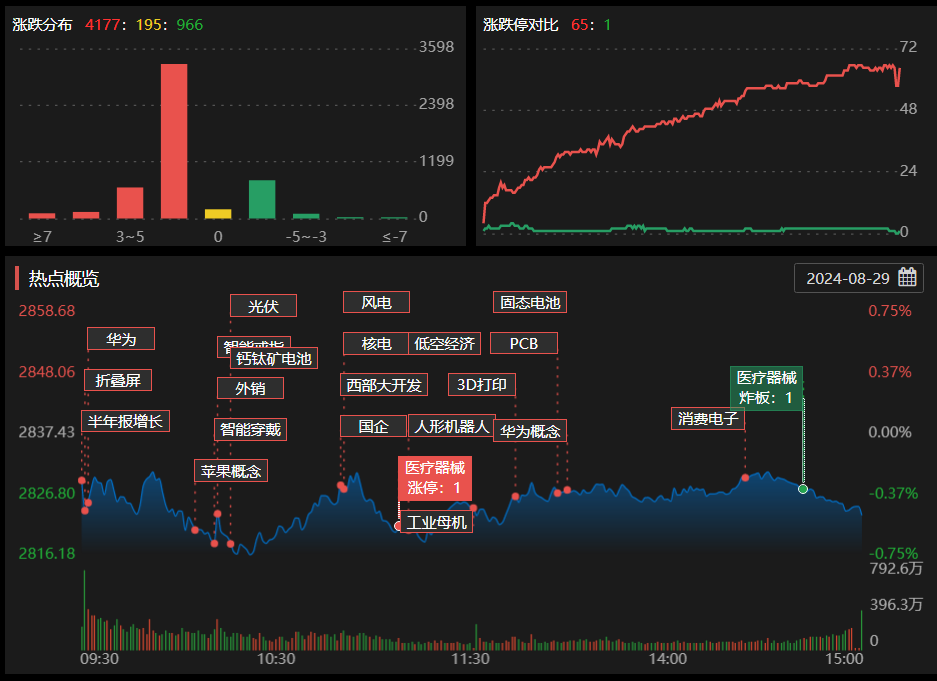Click the red 医疗器械 涨停 tooltip

[x=434, y=478]
